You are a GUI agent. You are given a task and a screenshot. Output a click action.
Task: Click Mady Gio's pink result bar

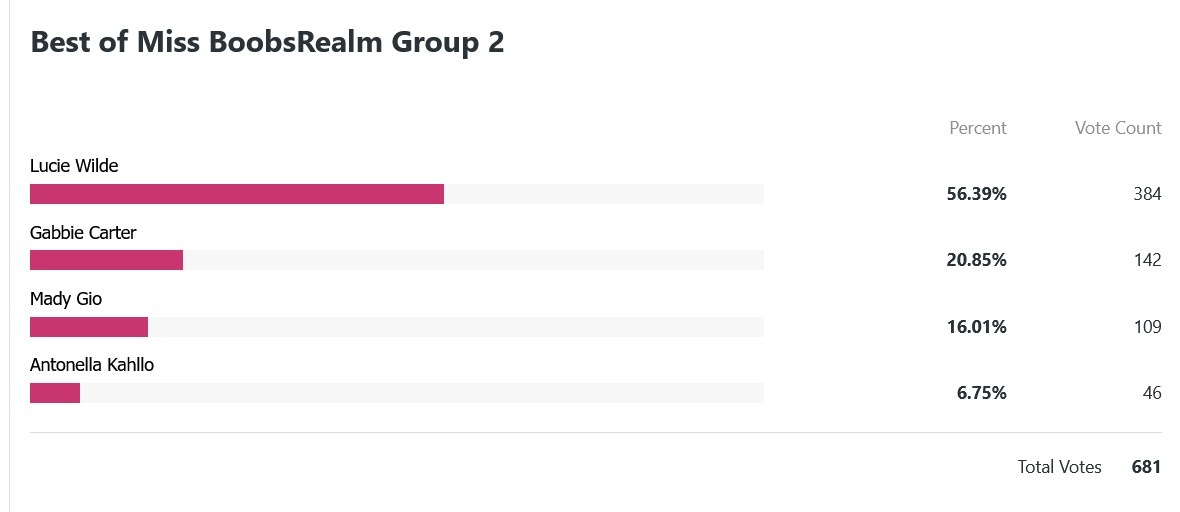click(x=89, y=327)
